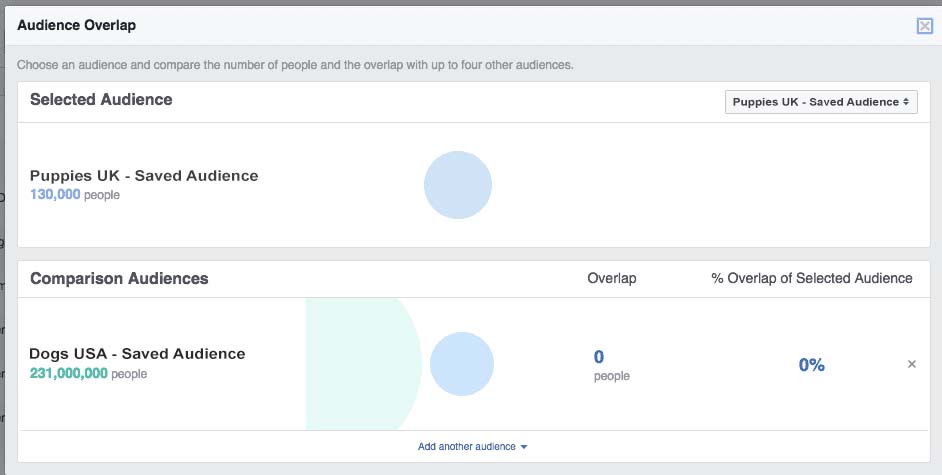Viewport: 942px width, 475px height.
Task: Click the Add another audience link
Action: [x=466, y=446]
